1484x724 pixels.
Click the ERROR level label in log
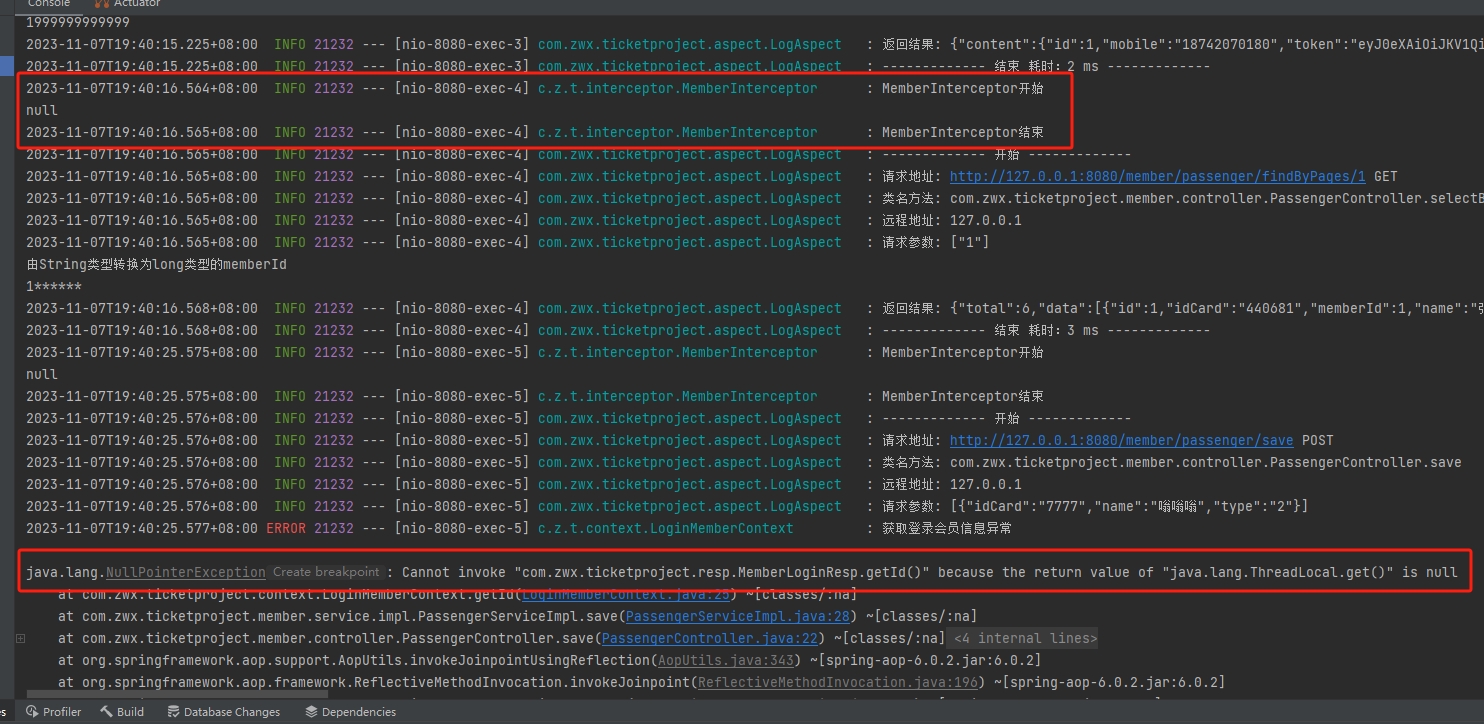tap(286, 528)
